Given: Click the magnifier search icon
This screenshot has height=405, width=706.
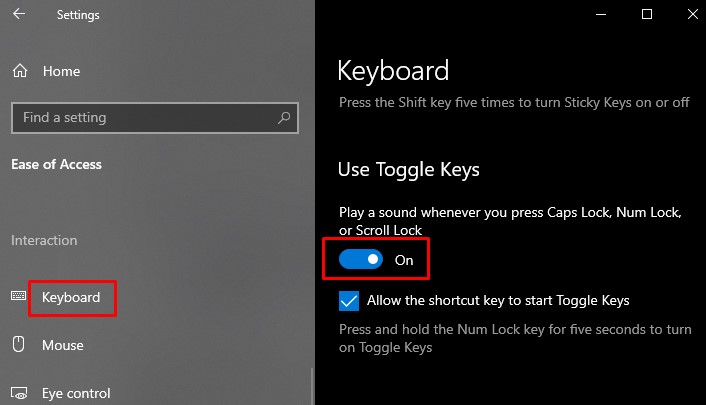Looking at the screenshot, I should pos(284,118).
